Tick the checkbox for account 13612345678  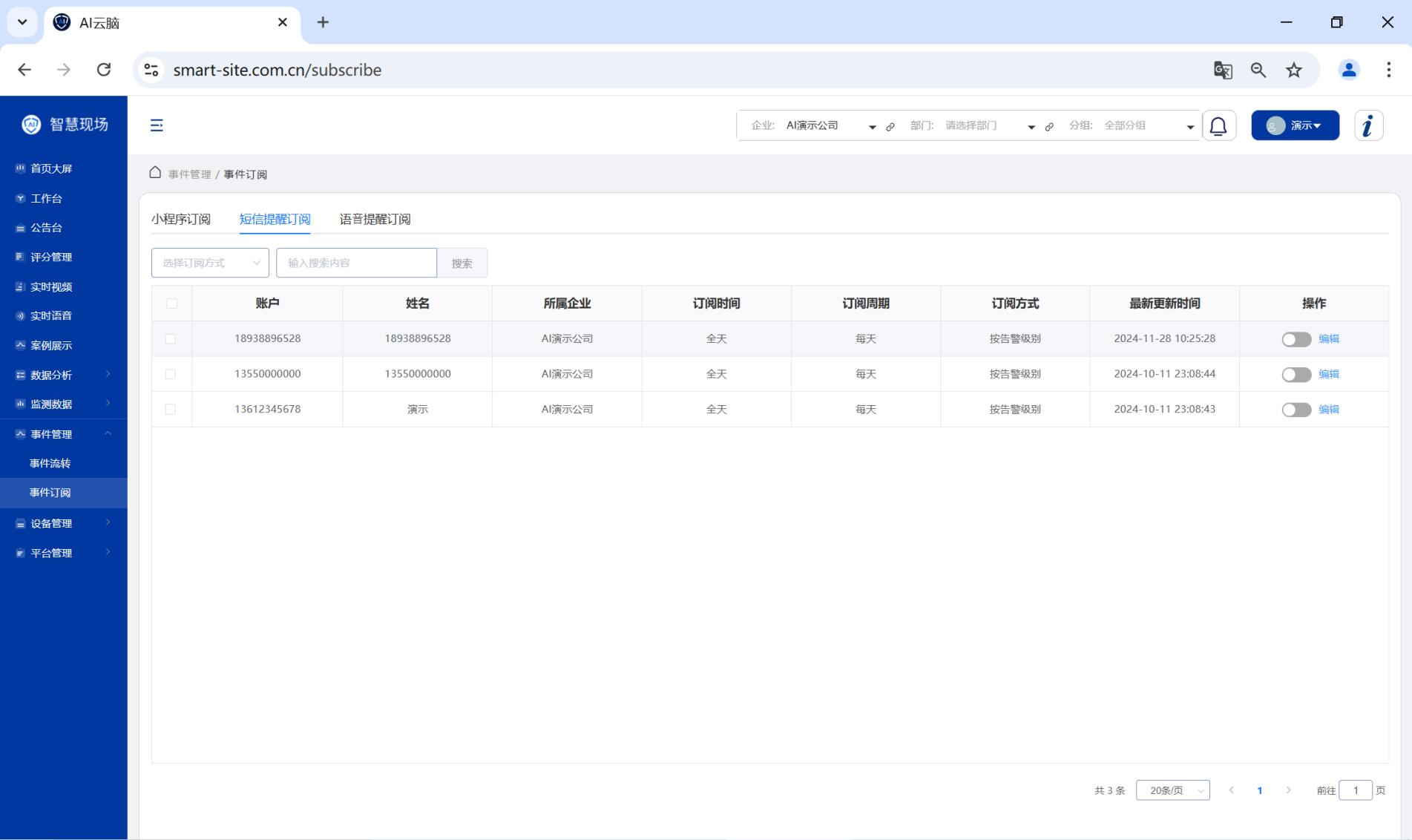coord(171,410)
